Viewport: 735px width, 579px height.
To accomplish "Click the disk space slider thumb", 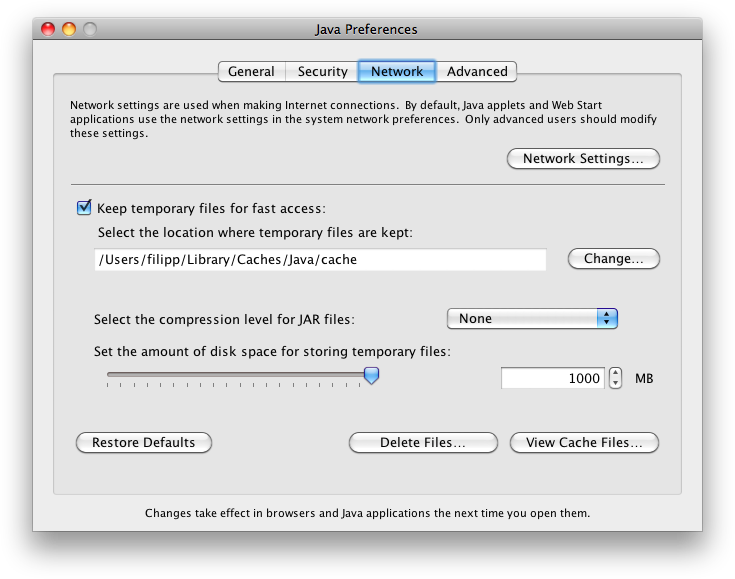I will tap(372, 375).
